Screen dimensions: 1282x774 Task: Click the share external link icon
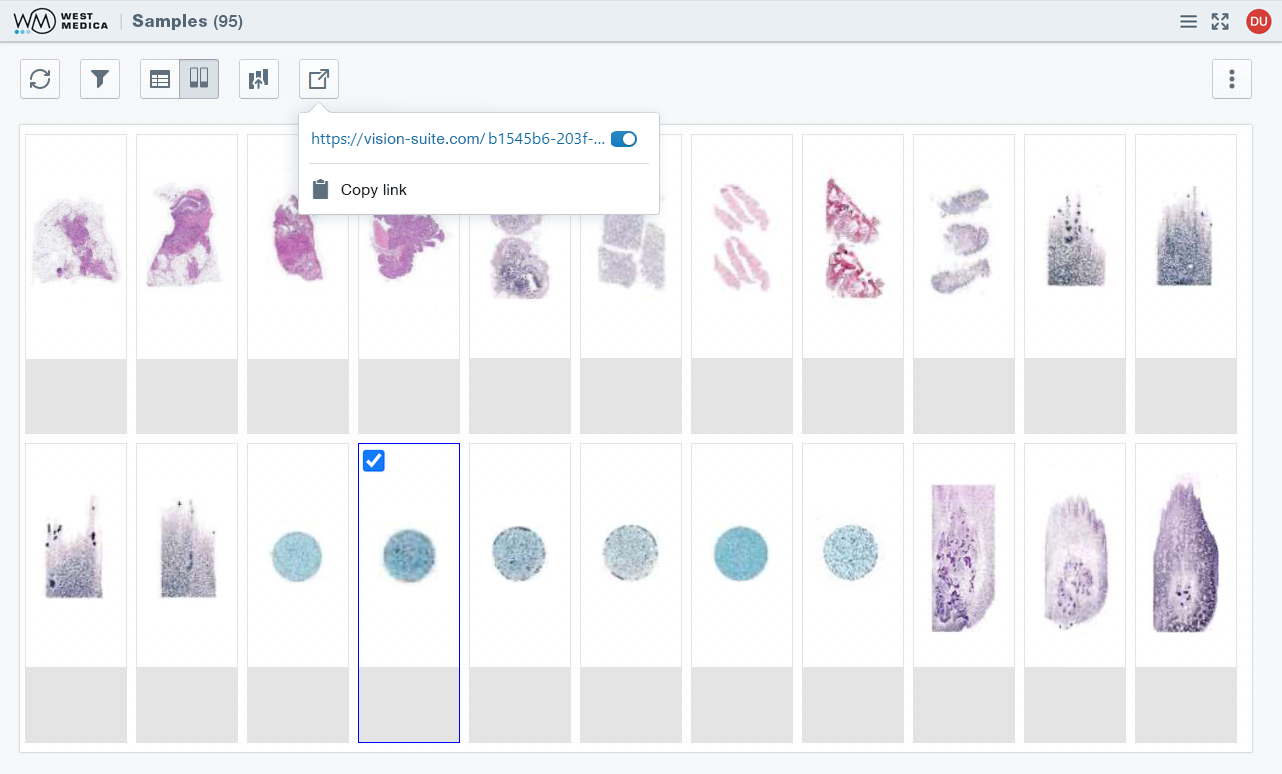click(319, 79)
